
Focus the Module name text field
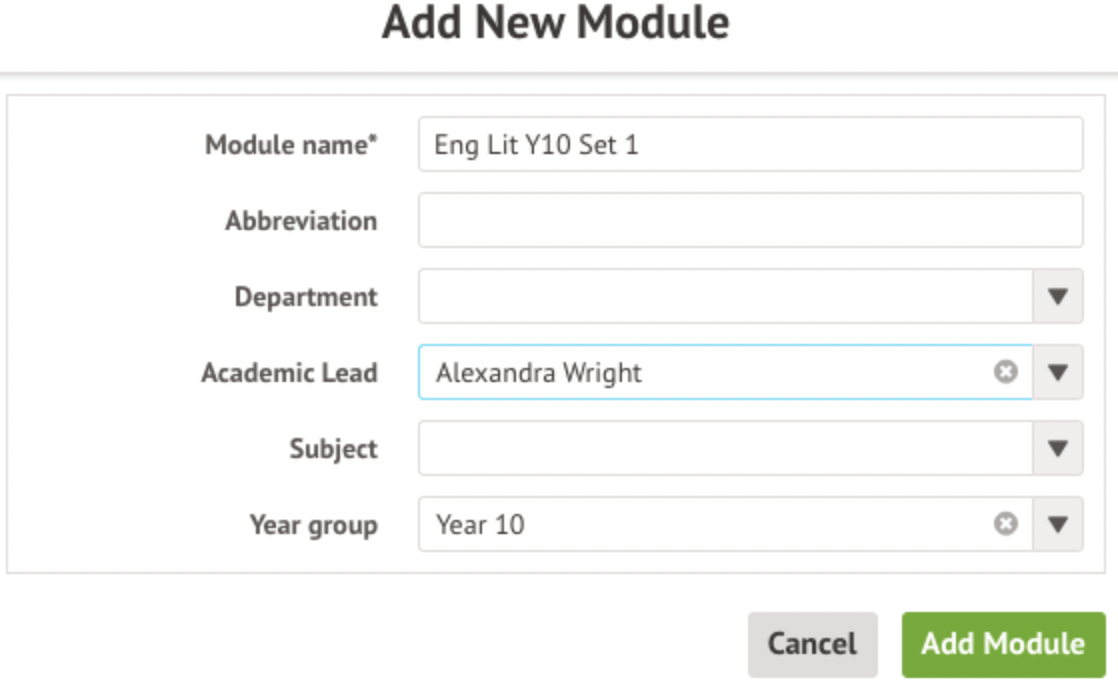tap(750, 145)
